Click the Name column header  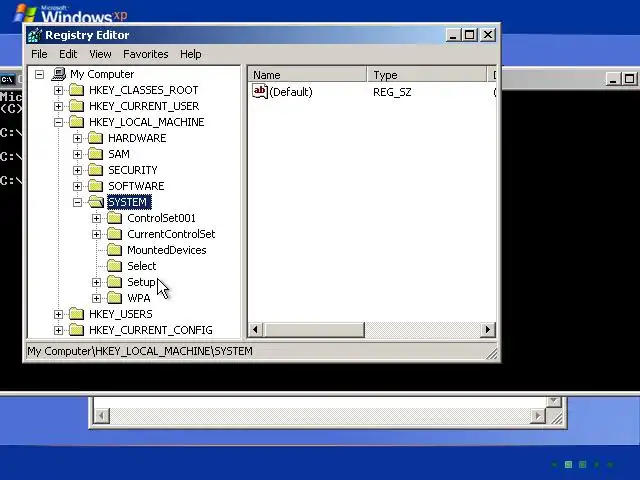(307, 75)
